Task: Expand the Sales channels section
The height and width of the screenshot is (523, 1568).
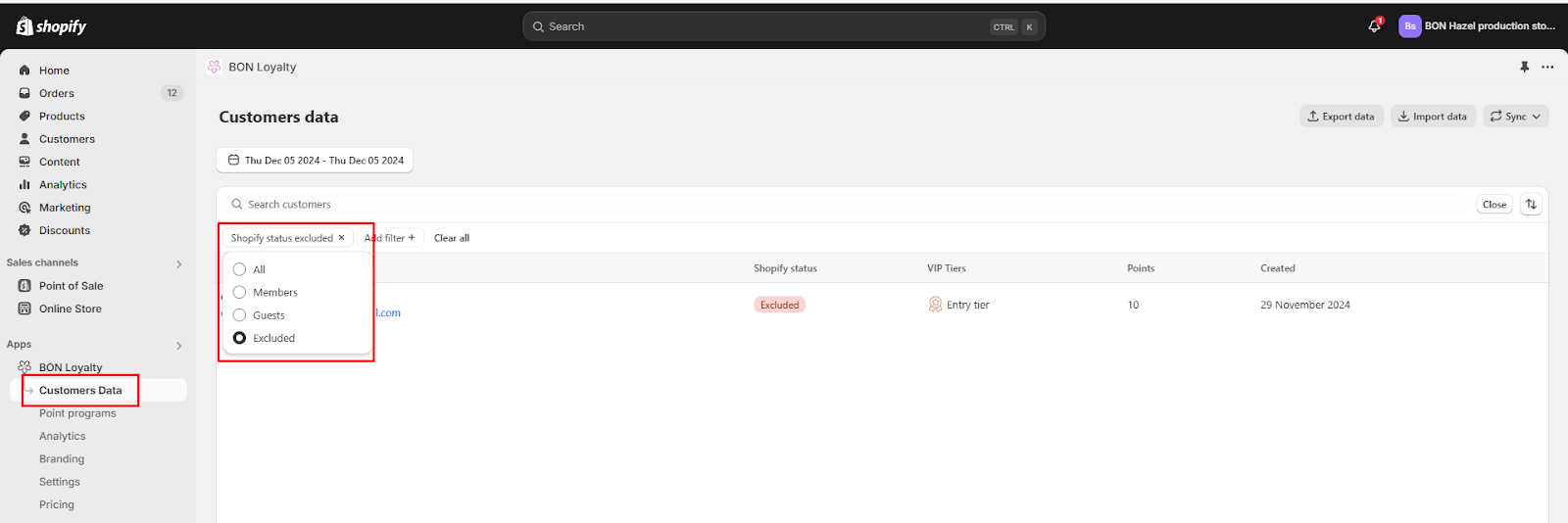Action: [178, 263]
